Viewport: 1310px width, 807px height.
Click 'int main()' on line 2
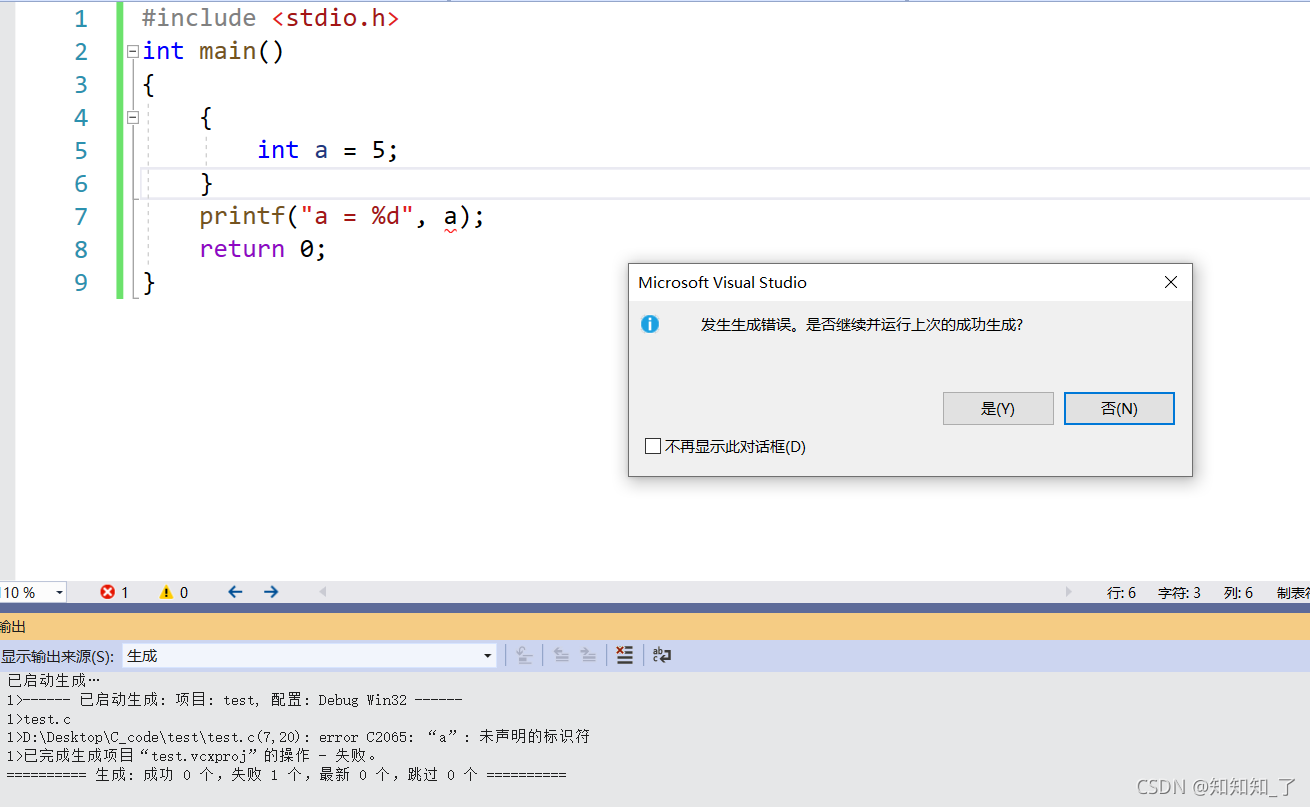(x=213, y=51)
